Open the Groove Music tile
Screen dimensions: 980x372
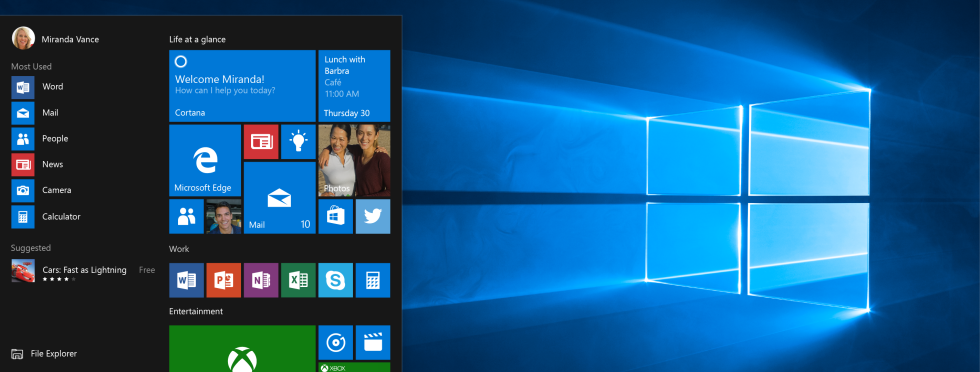pos(336,342)
